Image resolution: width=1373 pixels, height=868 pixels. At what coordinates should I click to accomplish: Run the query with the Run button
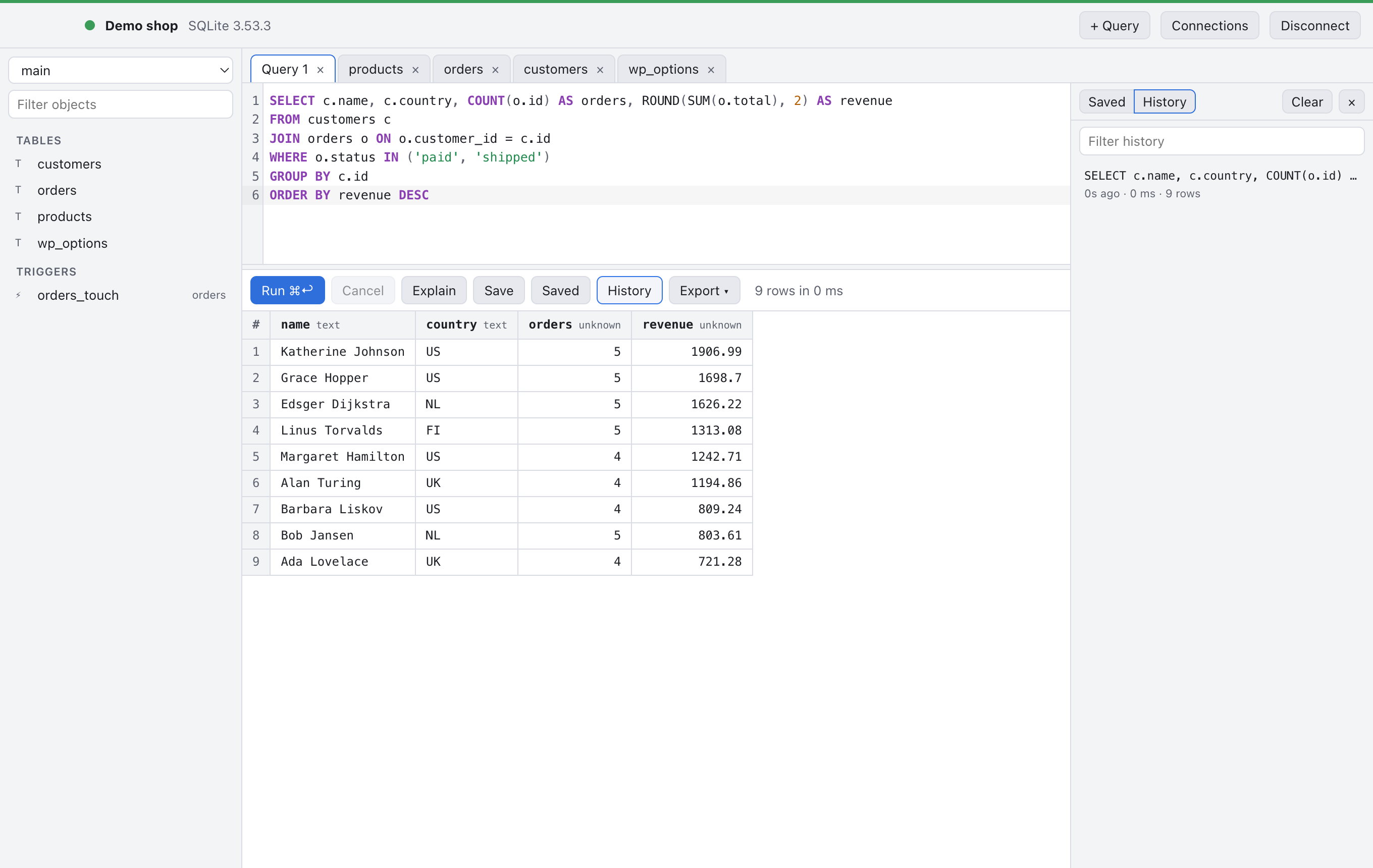287,291
